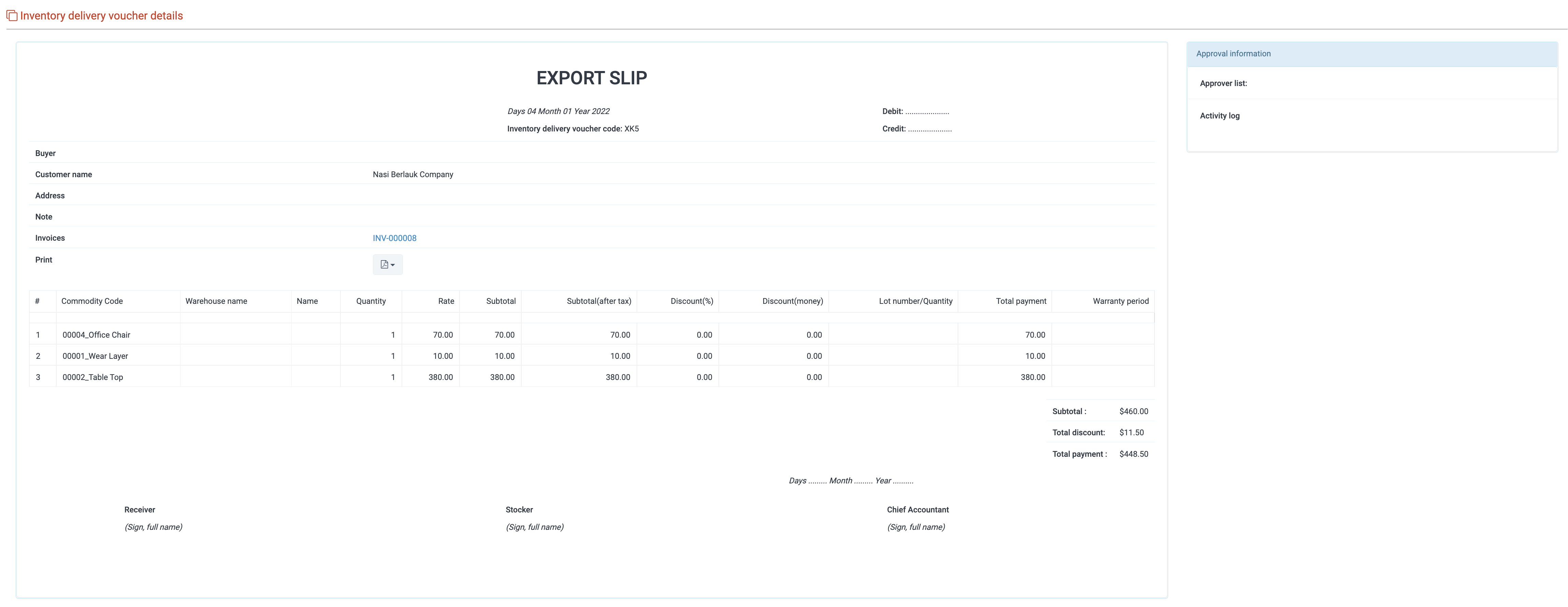
Task: Click the Lot number/Quantity column header
Action: tap(915, 301)
